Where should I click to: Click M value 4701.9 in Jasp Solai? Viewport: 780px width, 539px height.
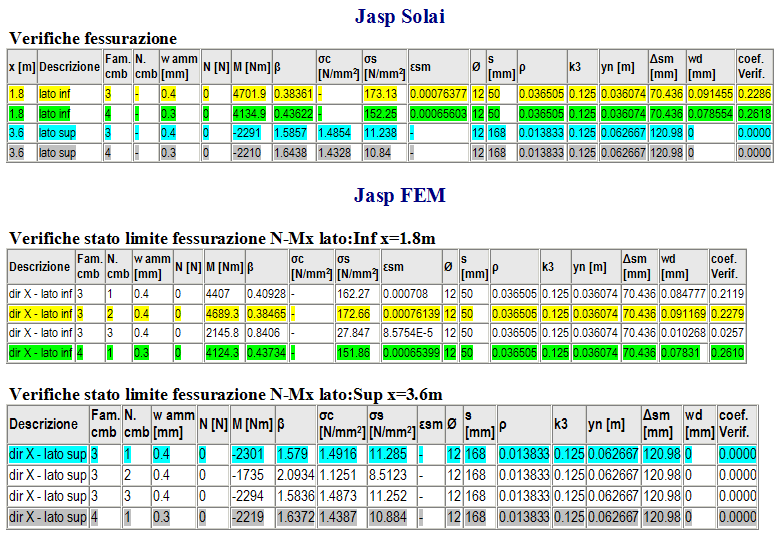tap(249, 93)
